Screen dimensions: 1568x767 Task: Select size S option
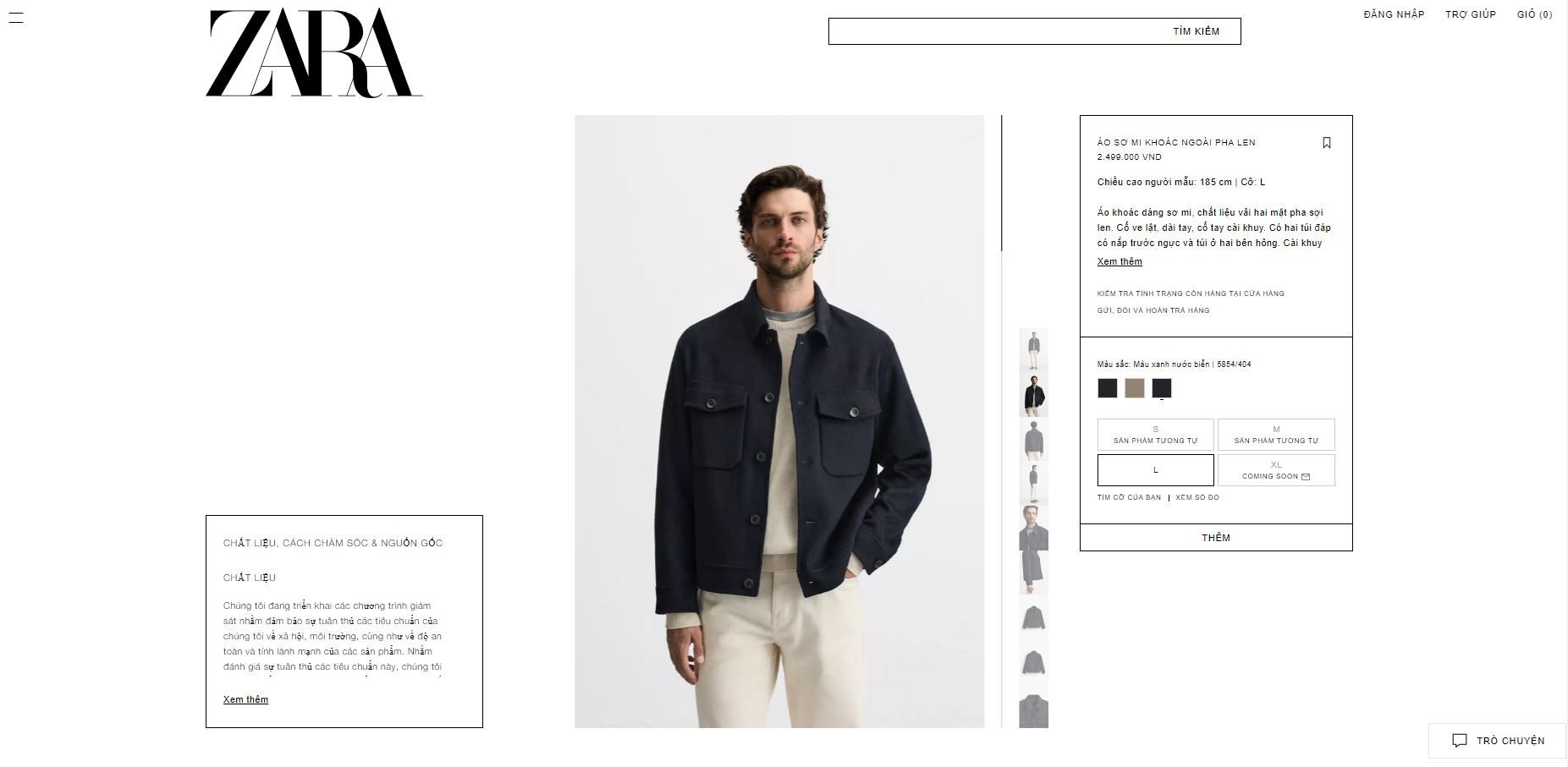(x=1155, y=435)
